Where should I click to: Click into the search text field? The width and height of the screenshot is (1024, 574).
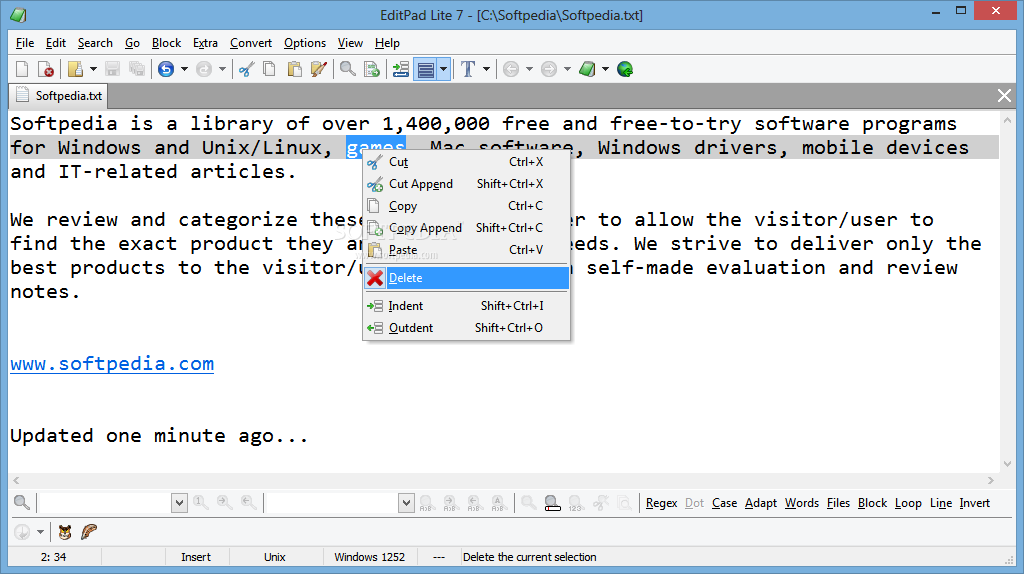pyautogui.click(x=104, y=503)
